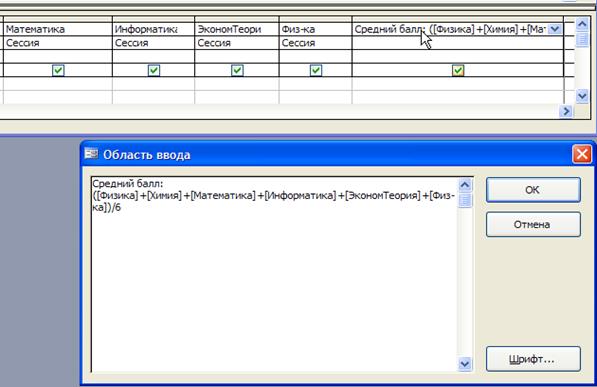Uncheck the Show box under Информатика column
This screenshot has width=597, height=387.
[154, 70]
